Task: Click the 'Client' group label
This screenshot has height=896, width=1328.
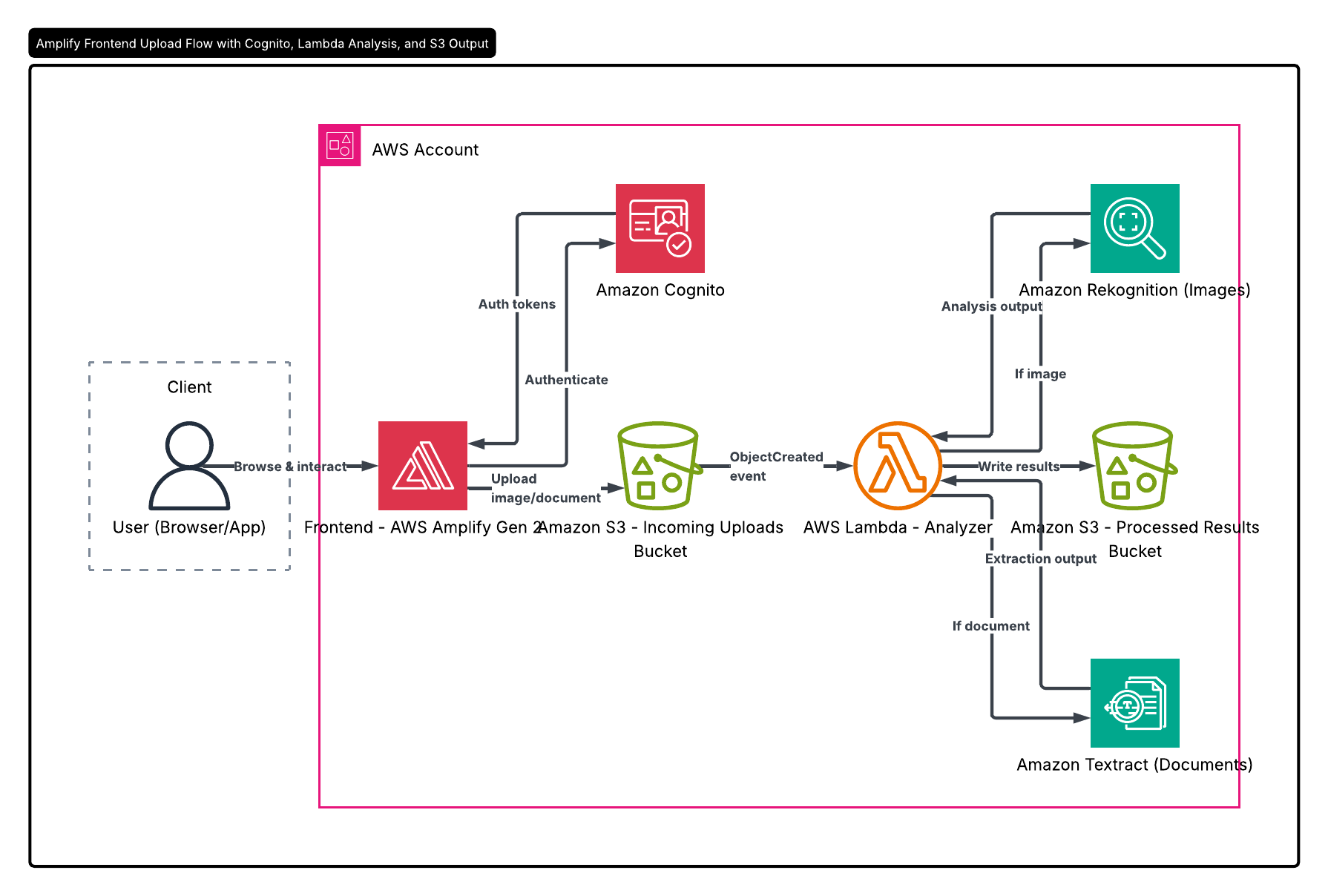Action: point(189,387)
